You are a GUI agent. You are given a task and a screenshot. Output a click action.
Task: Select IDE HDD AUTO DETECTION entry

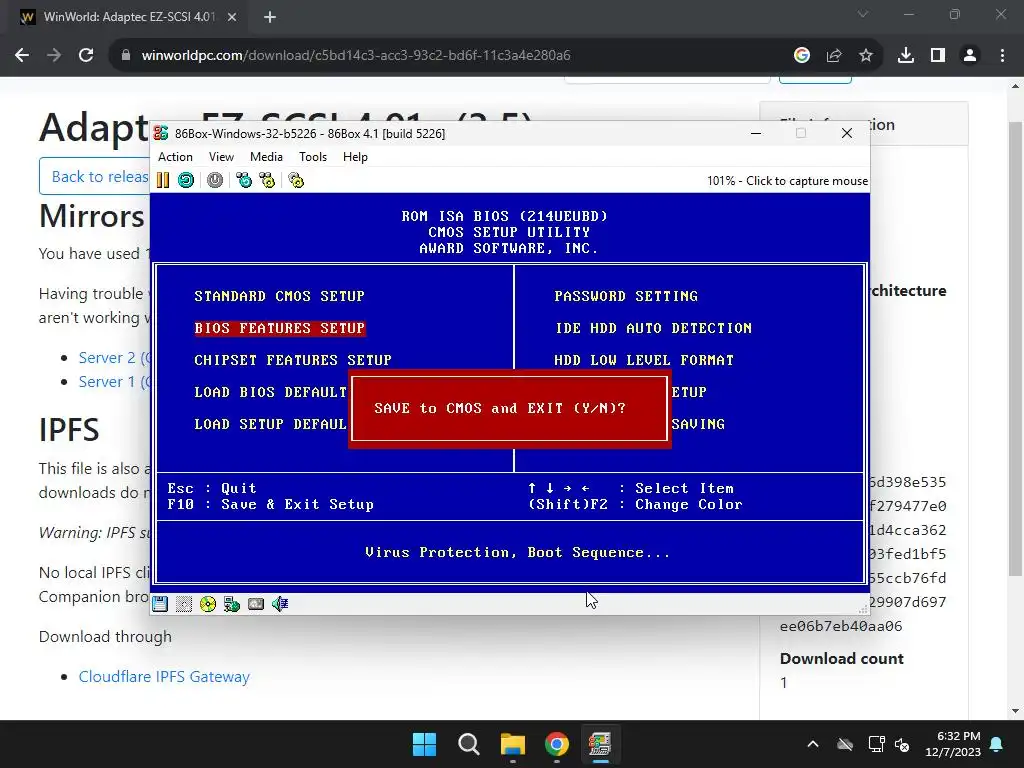click(x=653, y=328)
